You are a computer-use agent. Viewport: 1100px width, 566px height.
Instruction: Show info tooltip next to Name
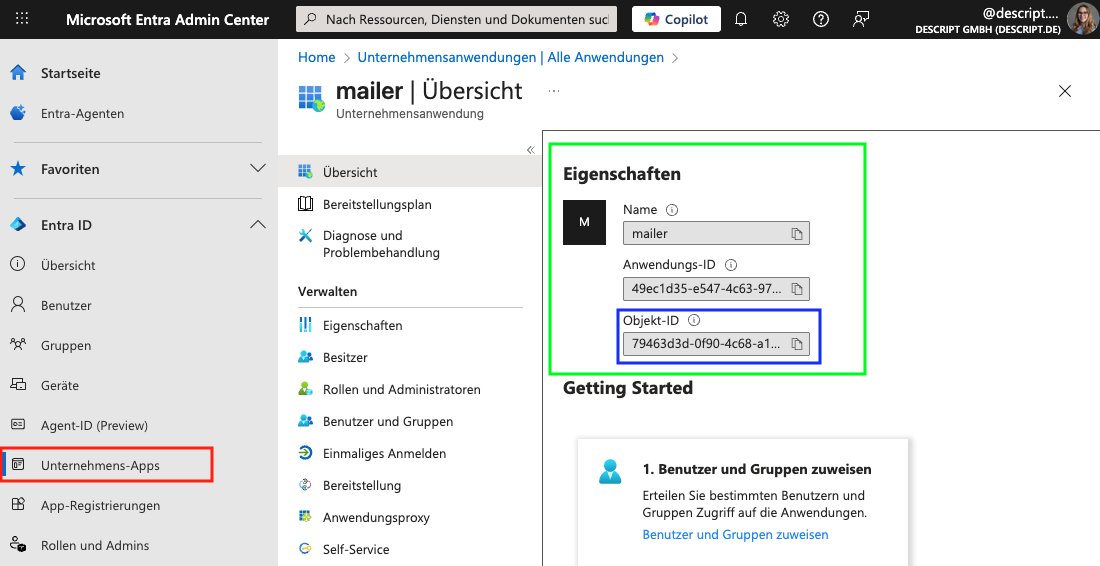(x=671, y=210)
